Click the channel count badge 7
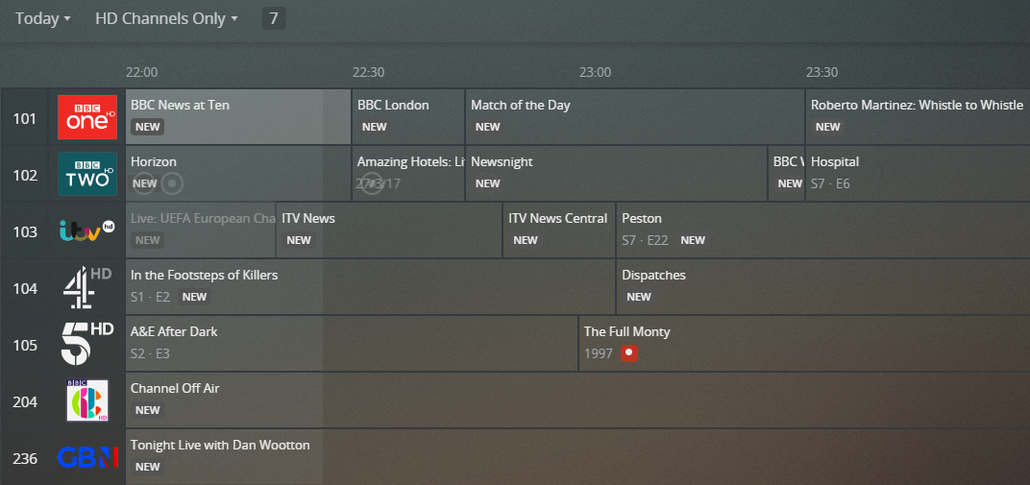Screen dimensions: 1030x485 [274, 18]
